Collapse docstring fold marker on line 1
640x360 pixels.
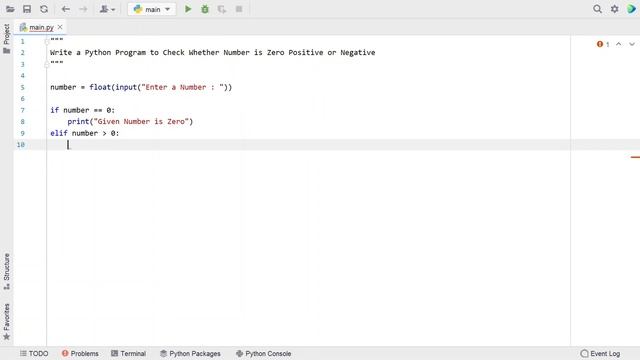[x=47, y=41]
